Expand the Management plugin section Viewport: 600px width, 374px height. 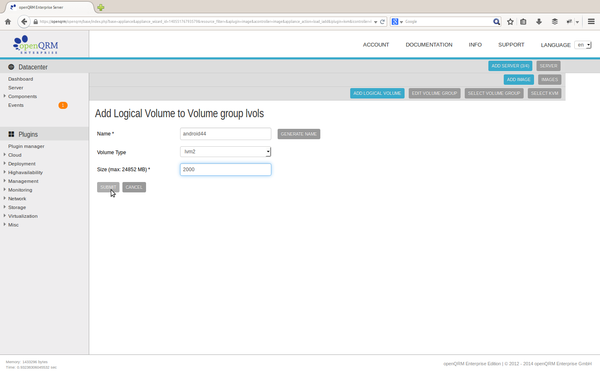click(x=5, y=181)
